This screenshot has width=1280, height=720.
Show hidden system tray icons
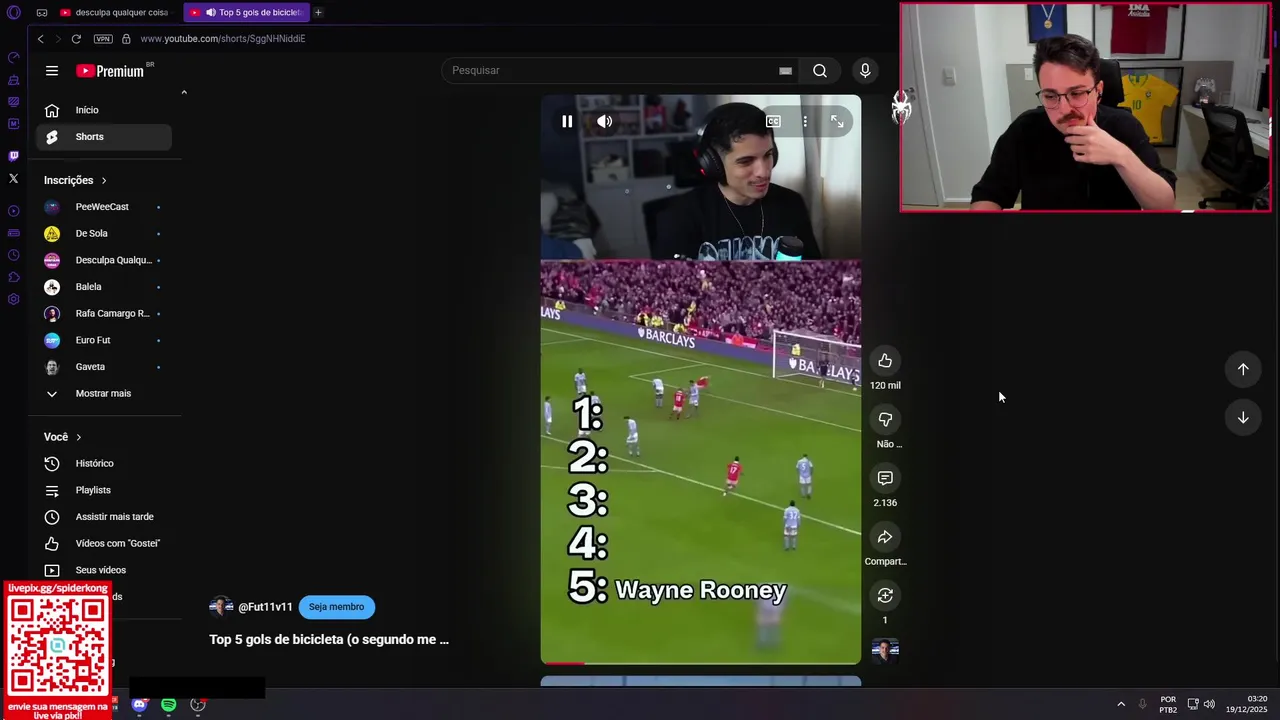1121,705
